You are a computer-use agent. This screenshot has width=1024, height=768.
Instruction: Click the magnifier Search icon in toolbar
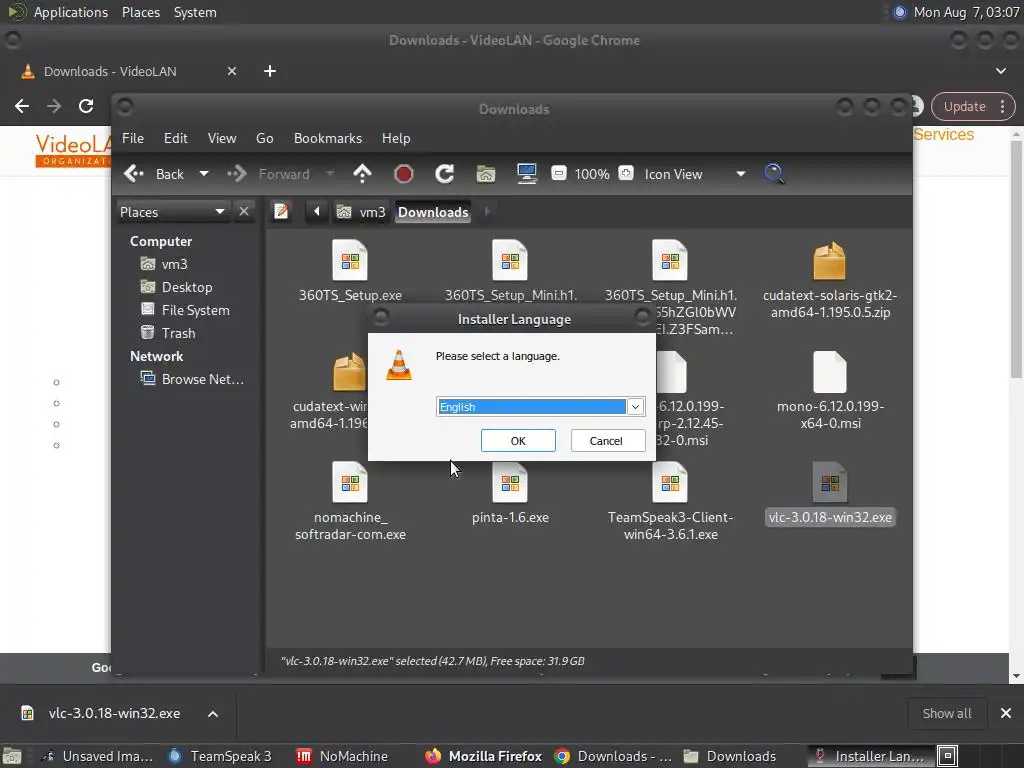point(774,174)
